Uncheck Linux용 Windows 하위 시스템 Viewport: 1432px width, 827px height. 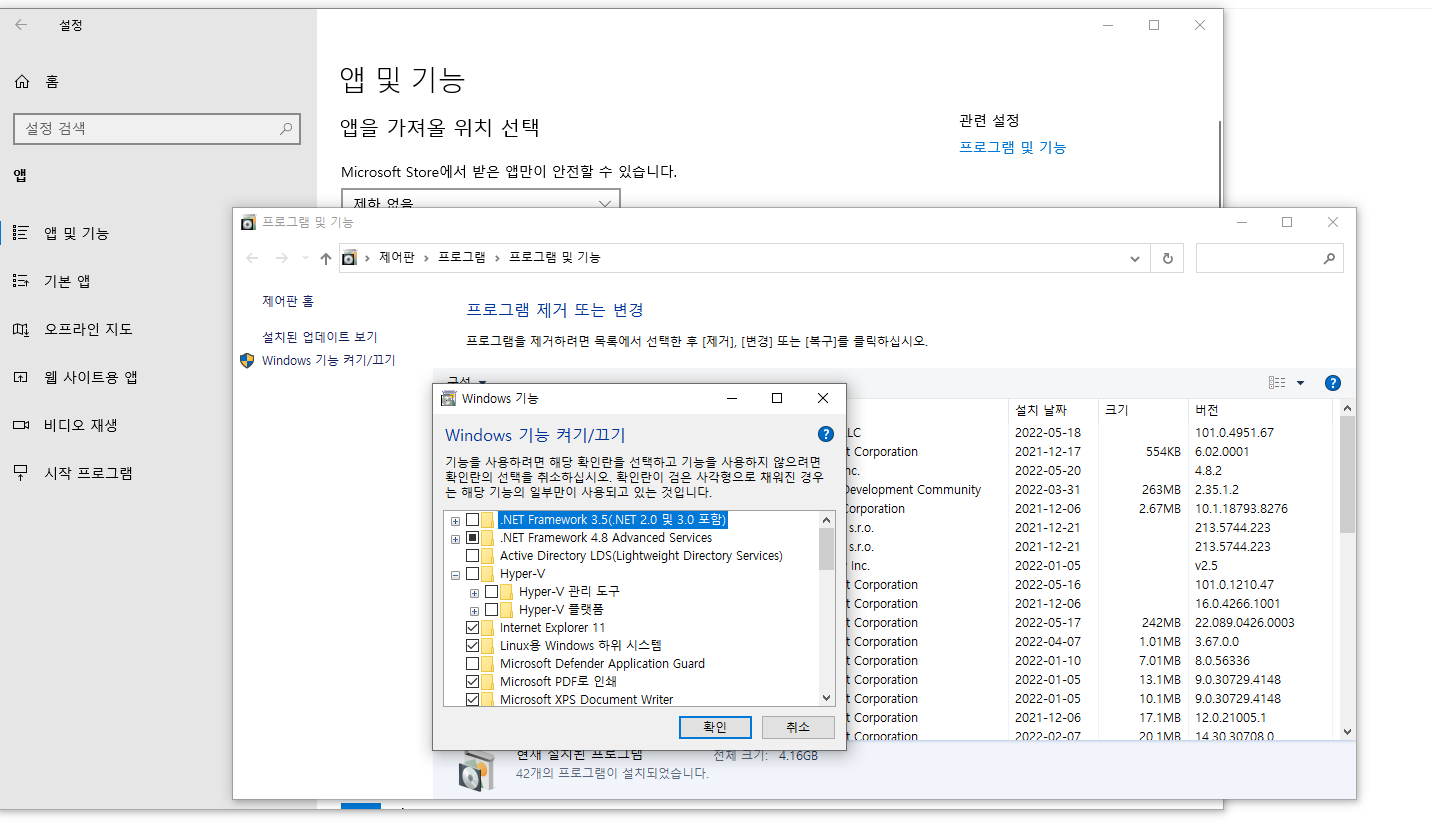(472, 646)
